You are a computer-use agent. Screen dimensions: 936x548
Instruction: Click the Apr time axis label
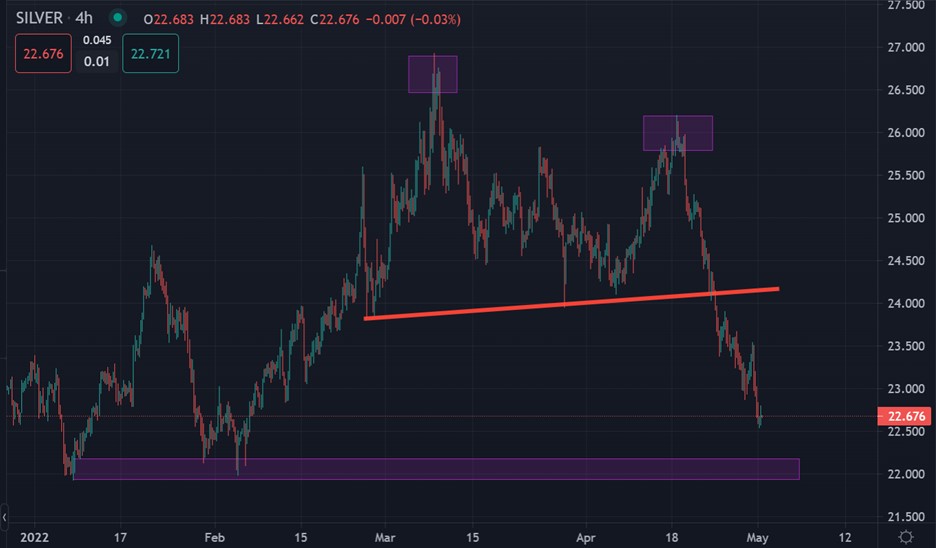pyautogui.click(x=586, y=537)
